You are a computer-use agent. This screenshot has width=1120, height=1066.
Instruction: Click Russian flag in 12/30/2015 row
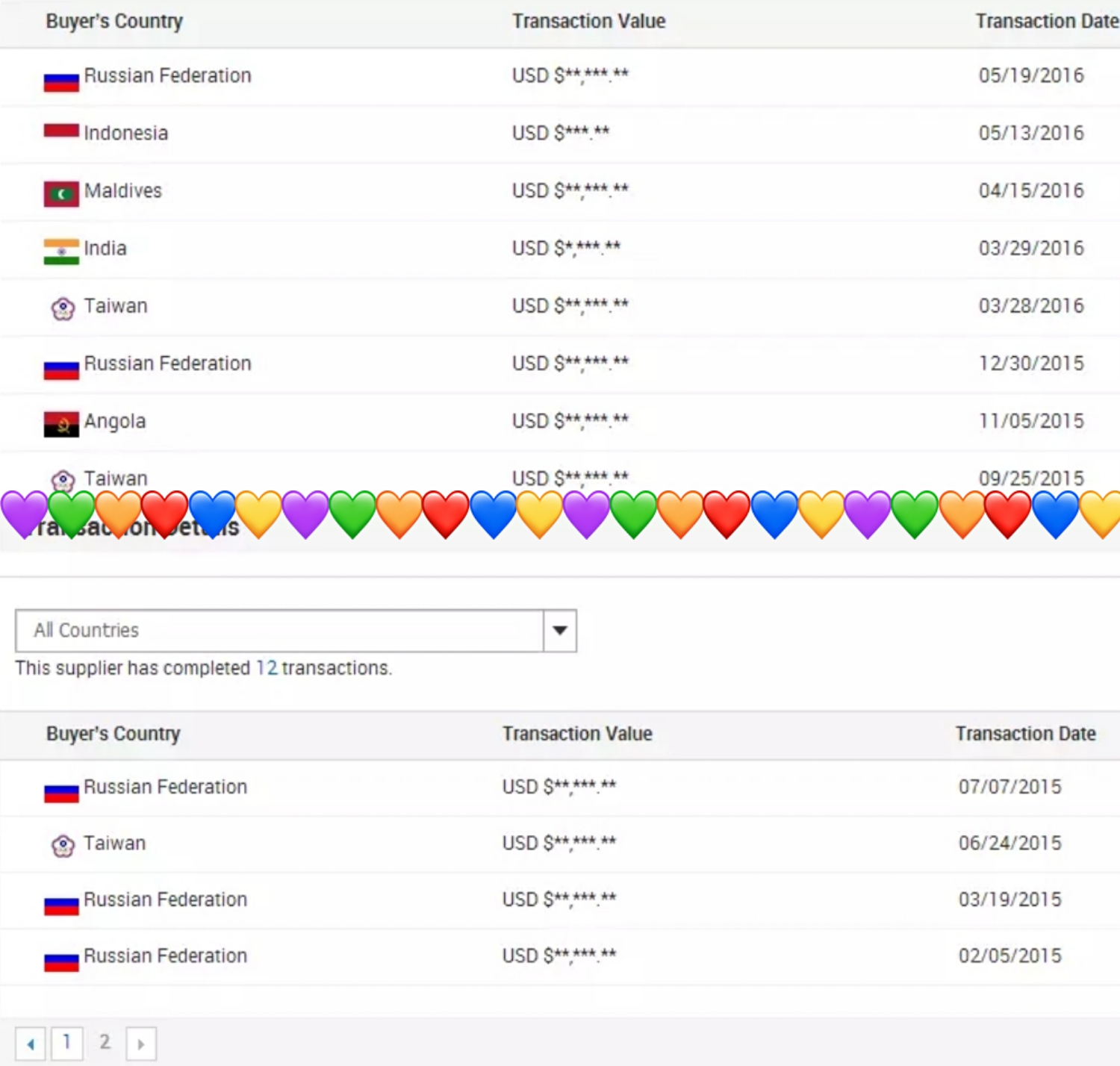(x=61, y=369)
